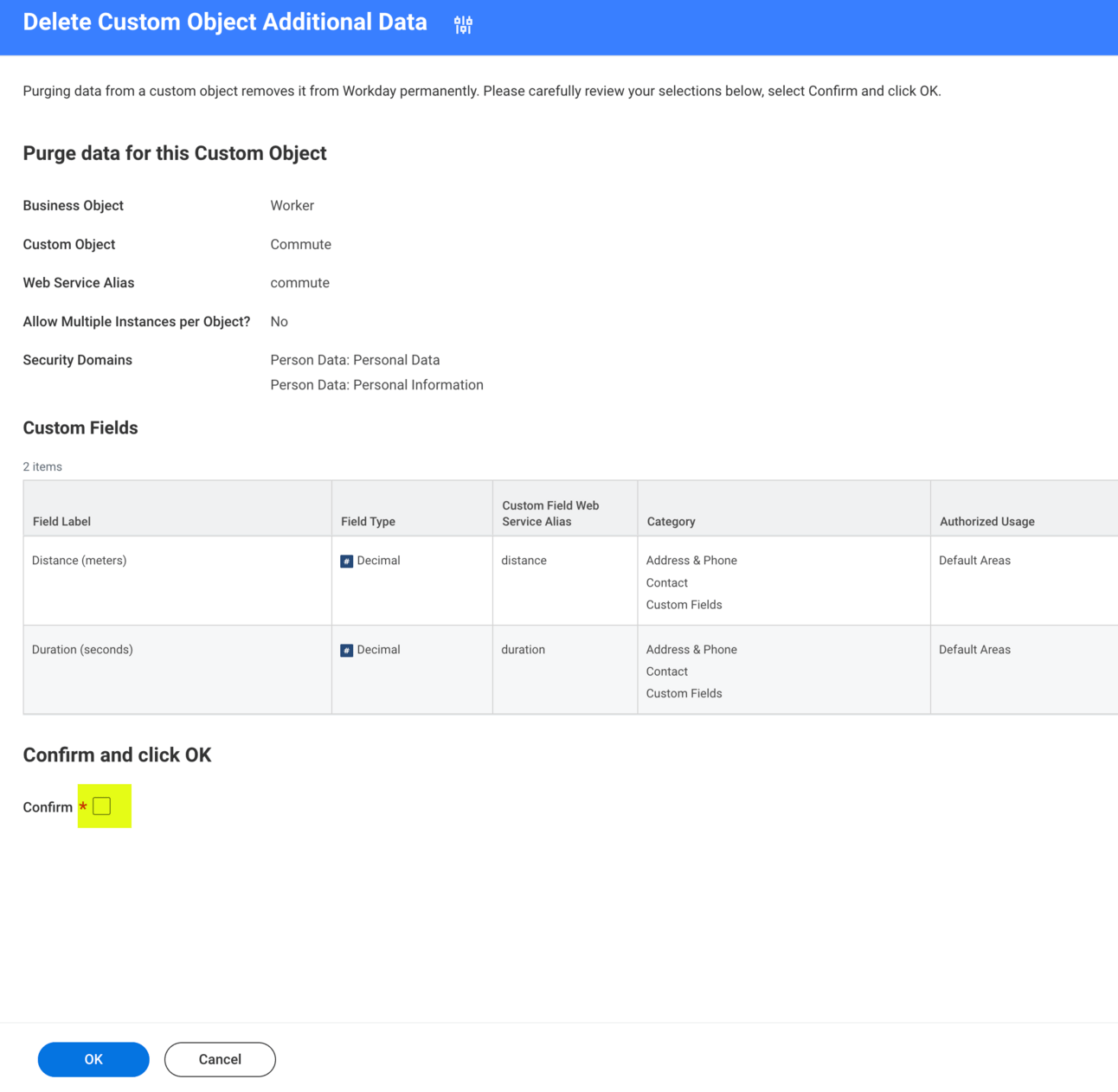This screenshot has width=1118, height=1092.
Task: Select the Distance (meters) field label cell
Action: (x=80, y=561)
